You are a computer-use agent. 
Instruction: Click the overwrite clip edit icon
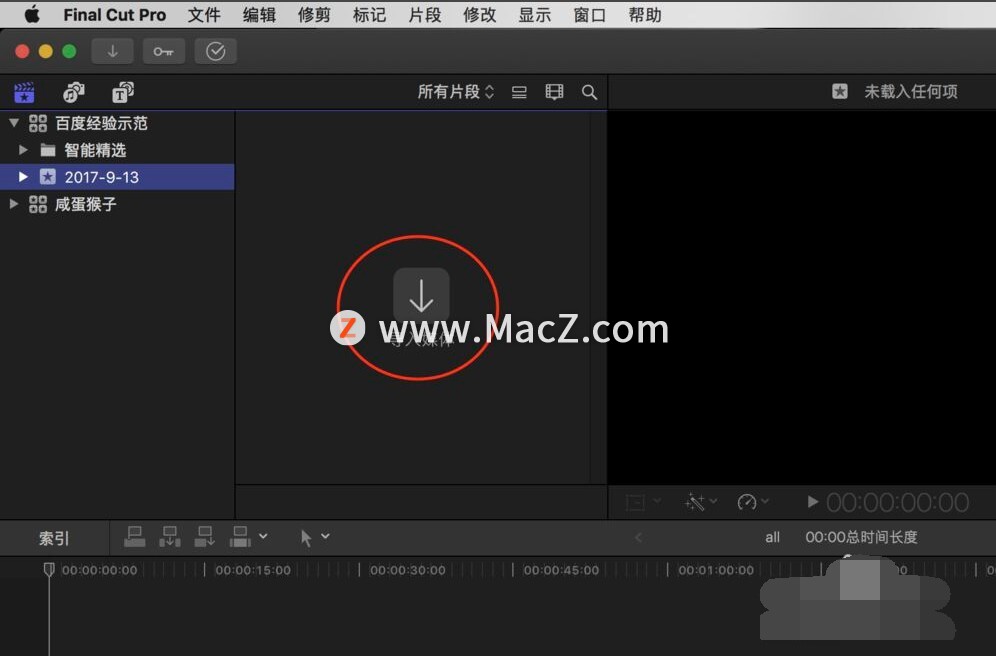[240, 537]
